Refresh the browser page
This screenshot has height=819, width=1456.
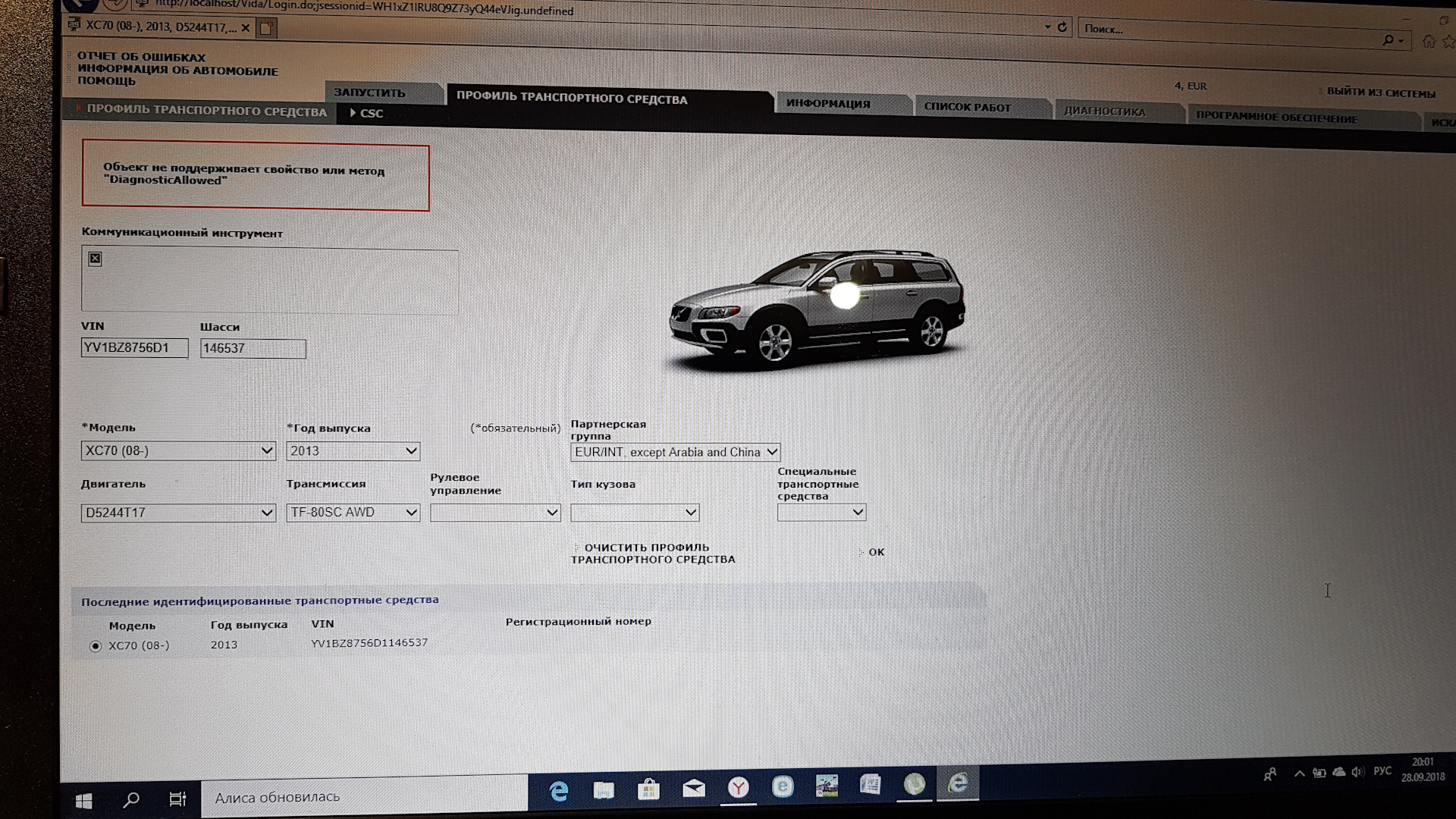tap(1062, 27)
